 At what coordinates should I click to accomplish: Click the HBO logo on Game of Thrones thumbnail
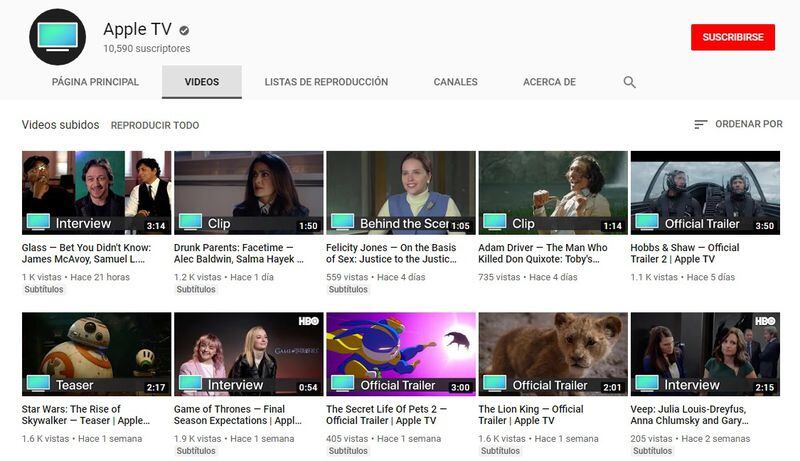click(309, 321)
